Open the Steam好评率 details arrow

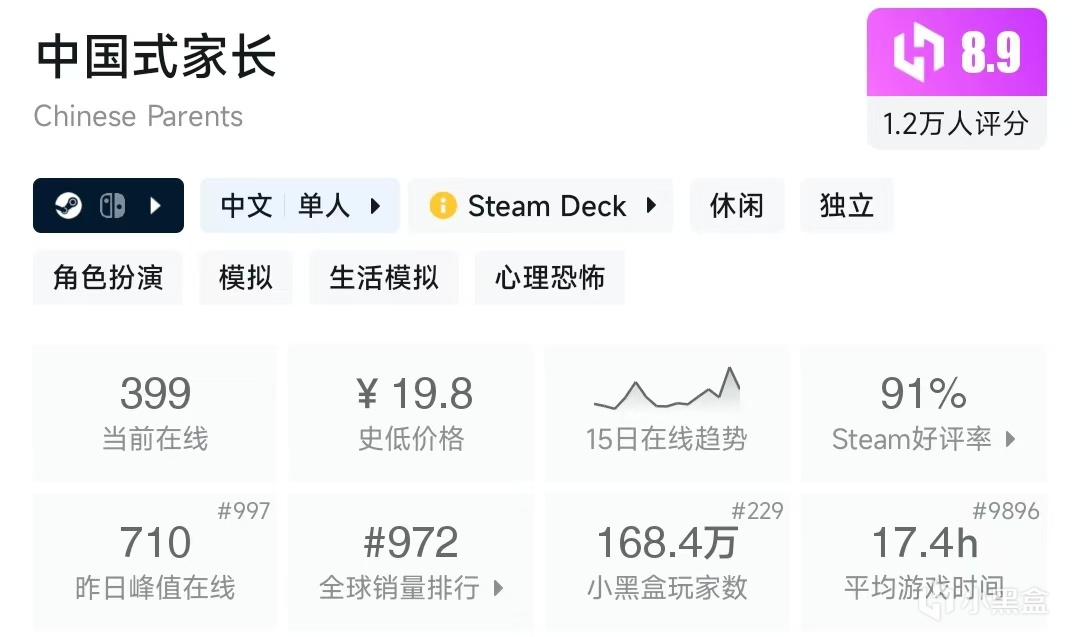click(x=1010, y=439)
